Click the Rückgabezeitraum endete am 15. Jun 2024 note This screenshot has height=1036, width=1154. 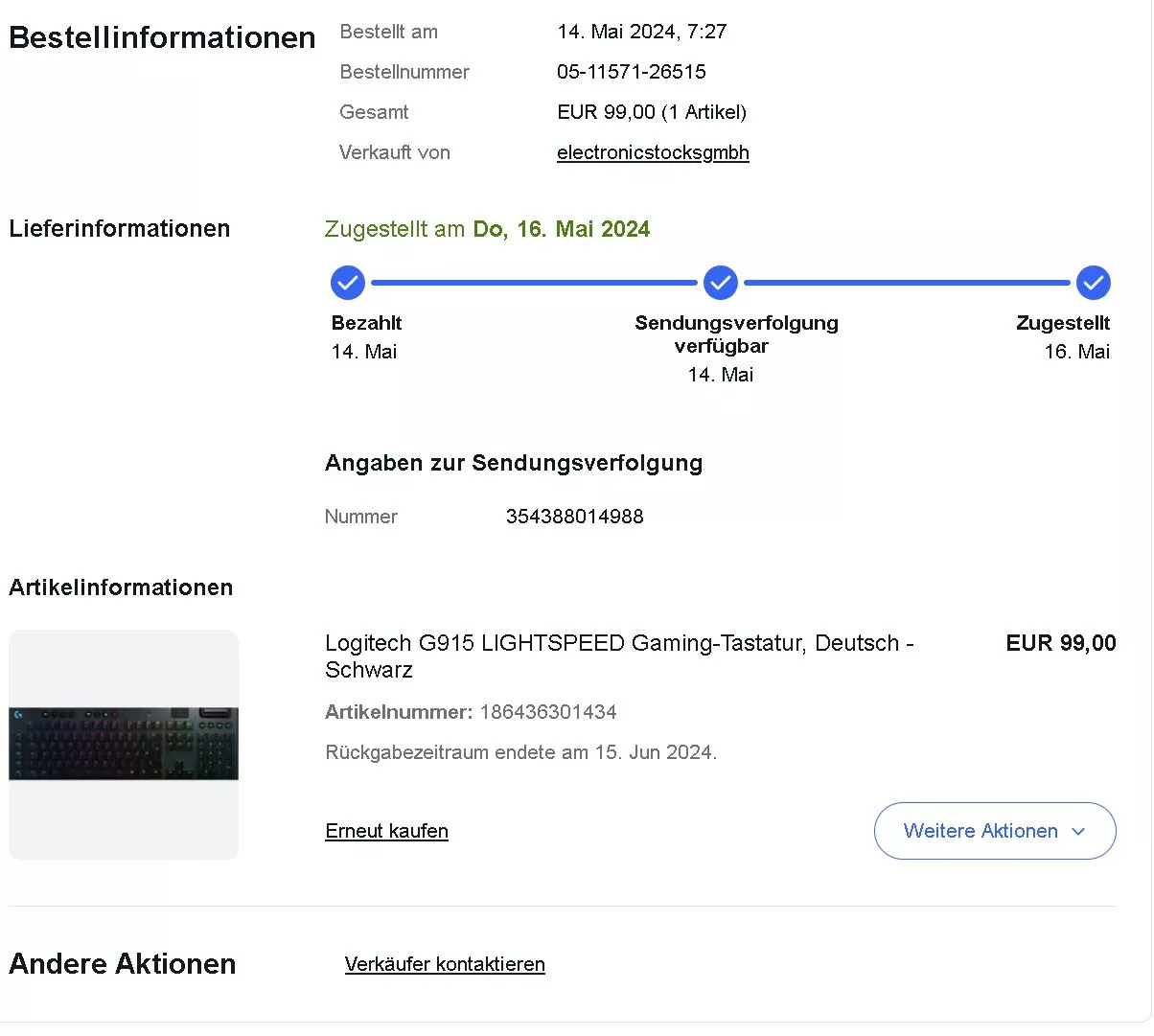pos(521,752)
